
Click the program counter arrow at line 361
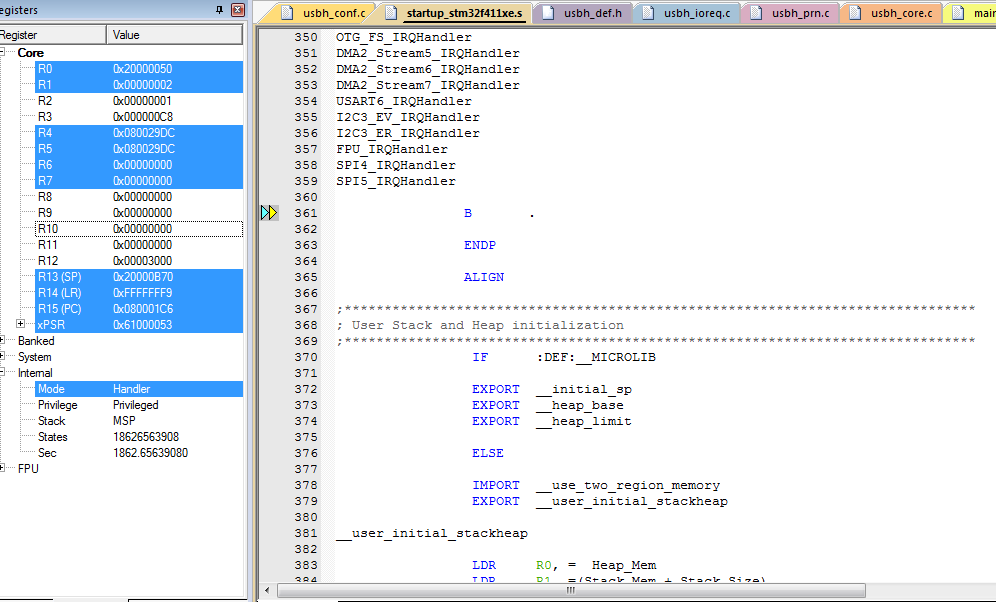269,213
